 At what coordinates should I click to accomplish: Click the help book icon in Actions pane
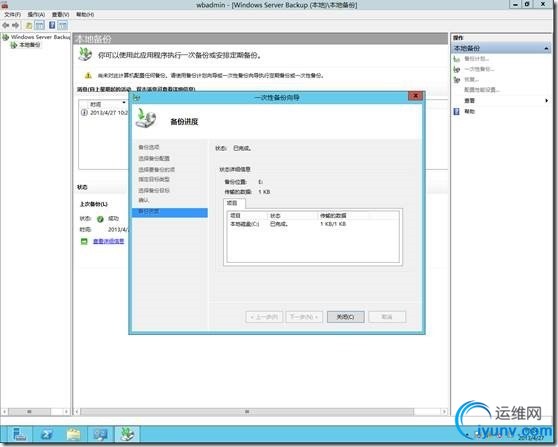pos(457,112)
